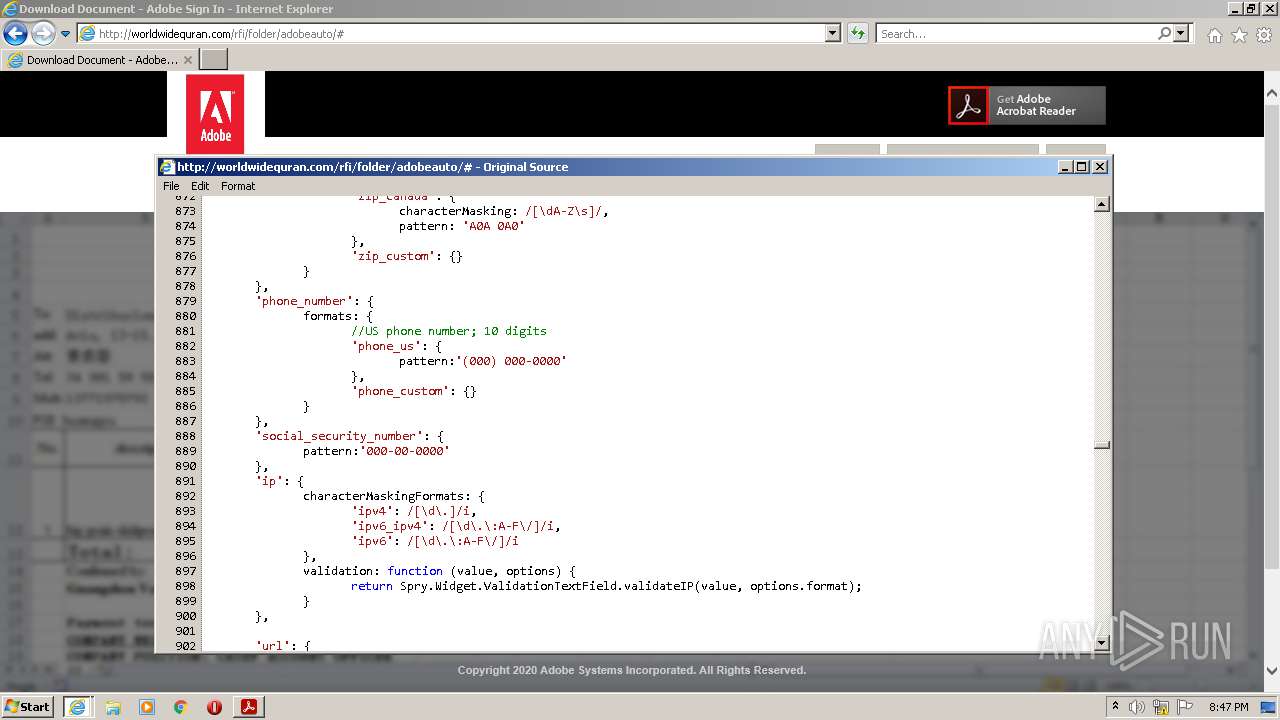1280x720 pixels.
Task: Select the Download Document - Adobe tab
Action: point(100,60)
